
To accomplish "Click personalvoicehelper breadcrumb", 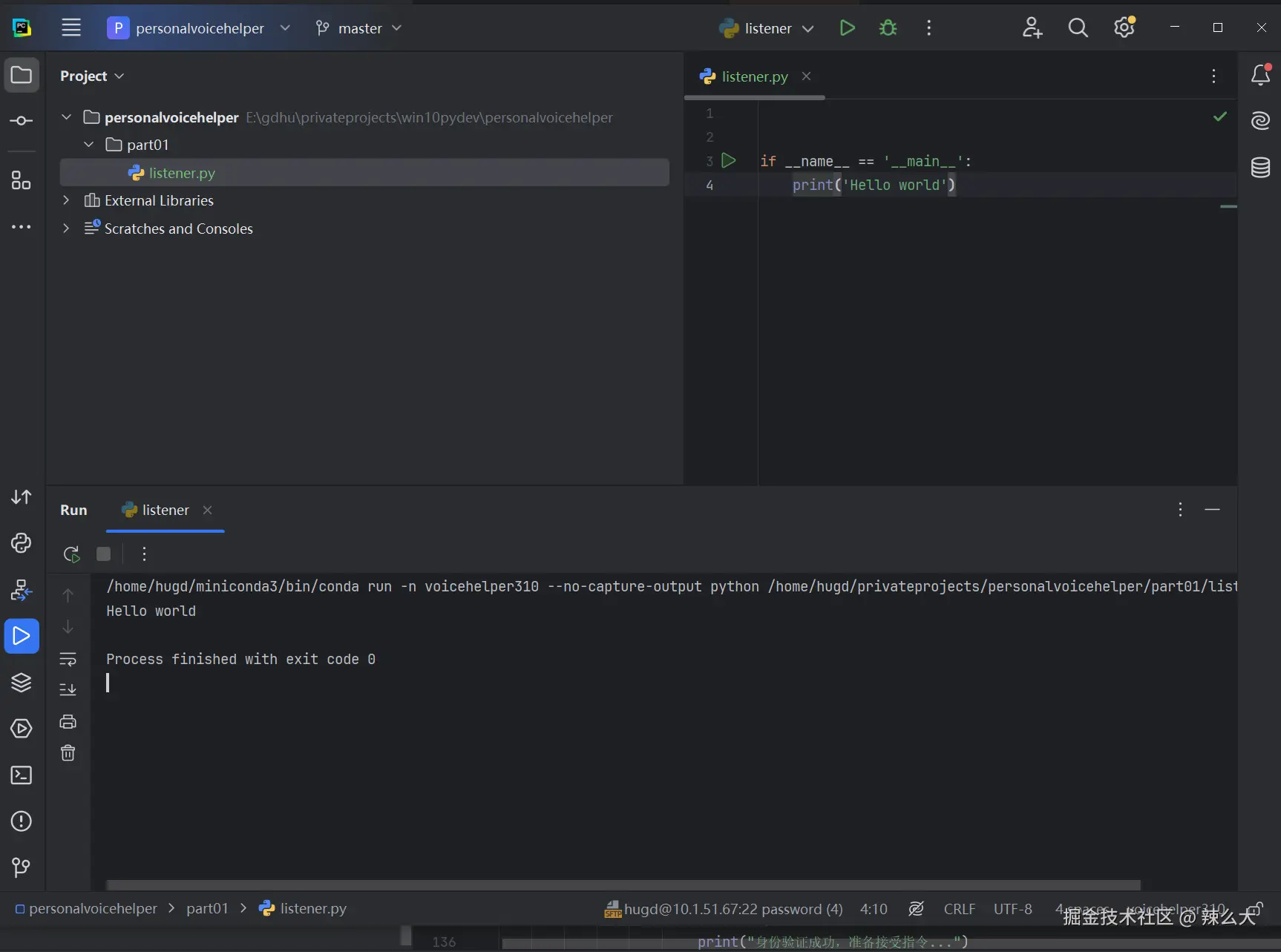I will point(86,908).
